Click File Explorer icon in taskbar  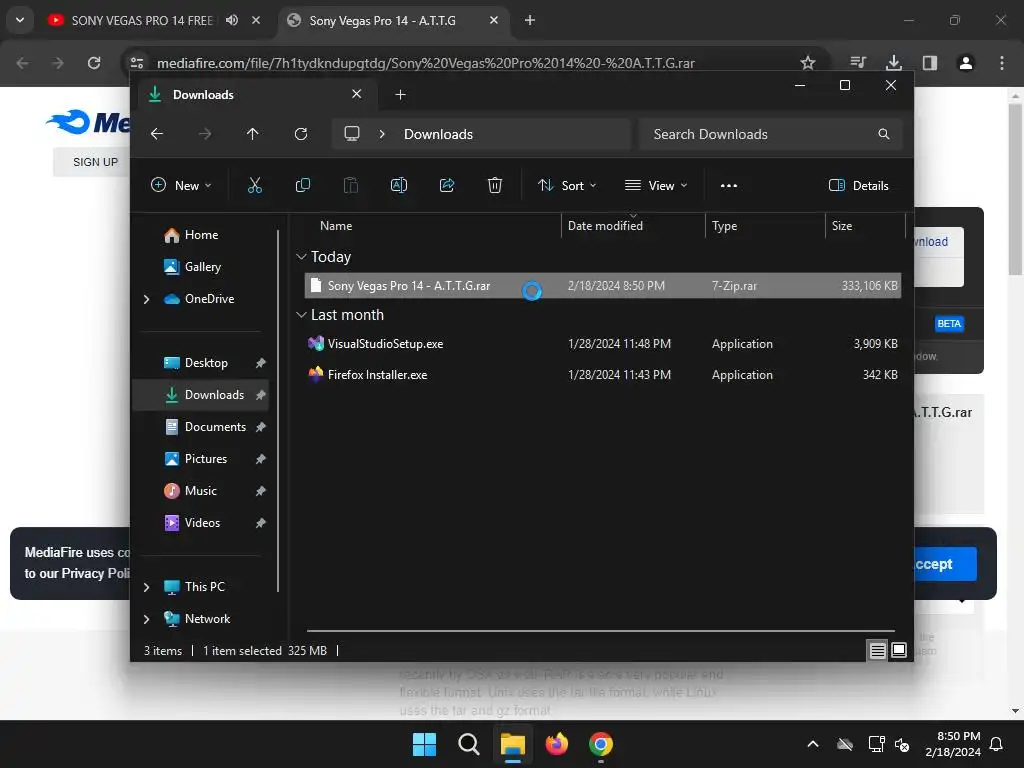tap(513, 744)
